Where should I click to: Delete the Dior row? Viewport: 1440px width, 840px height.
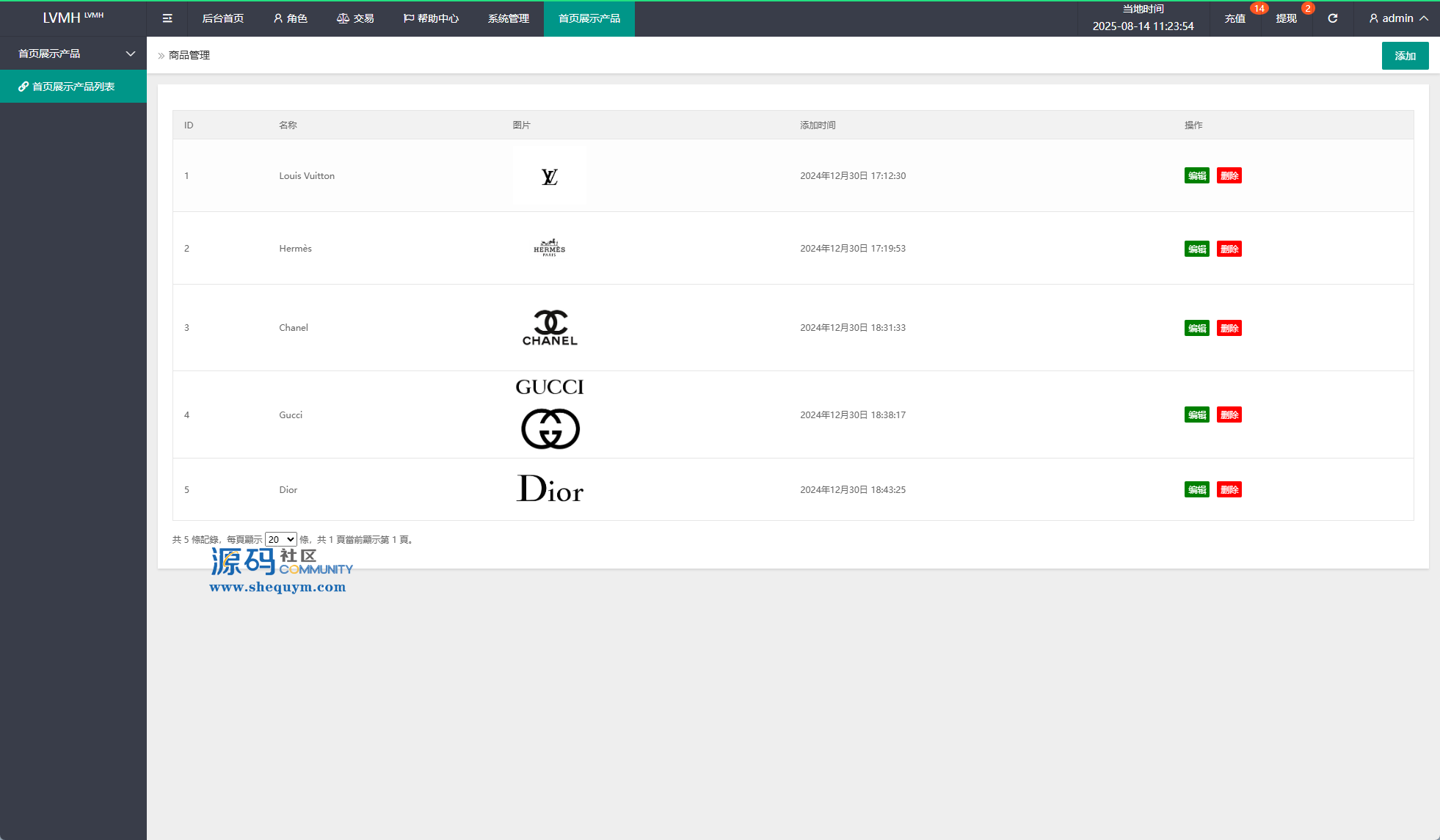1229,490
